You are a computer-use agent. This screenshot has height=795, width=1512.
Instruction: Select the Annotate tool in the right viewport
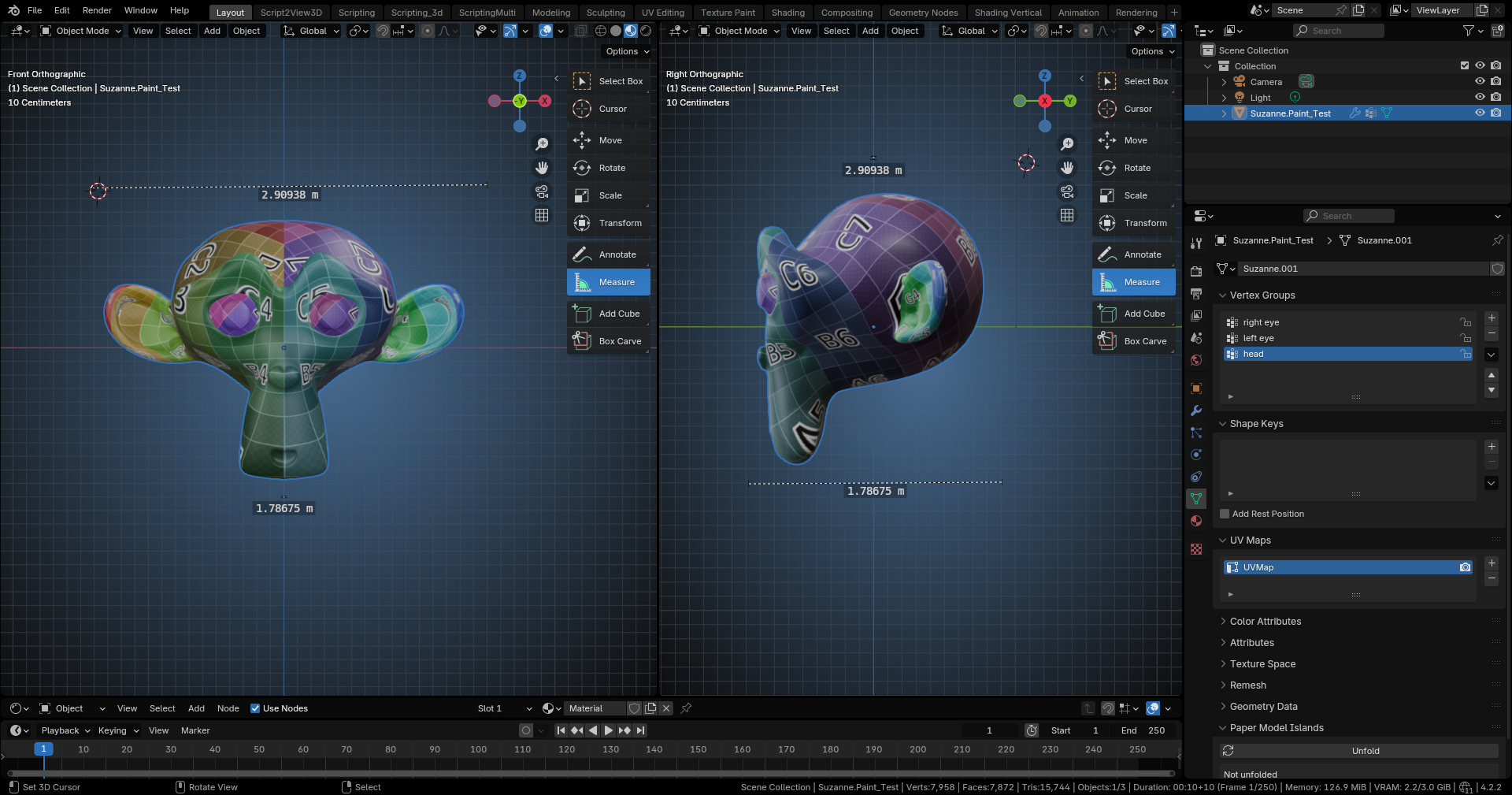tap(1133, 254)
